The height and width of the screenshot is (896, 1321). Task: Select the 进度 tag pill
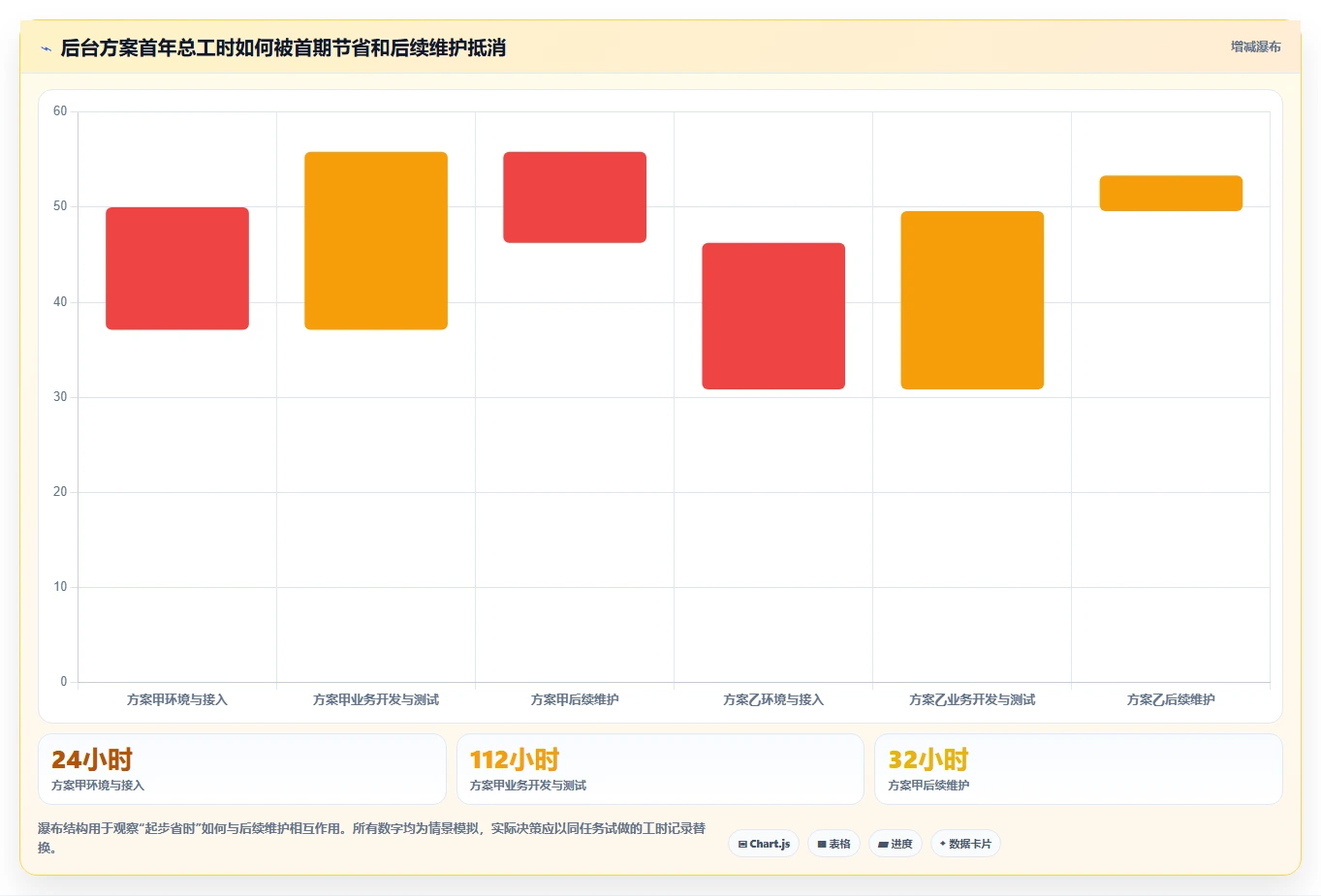tap(896, 844)
